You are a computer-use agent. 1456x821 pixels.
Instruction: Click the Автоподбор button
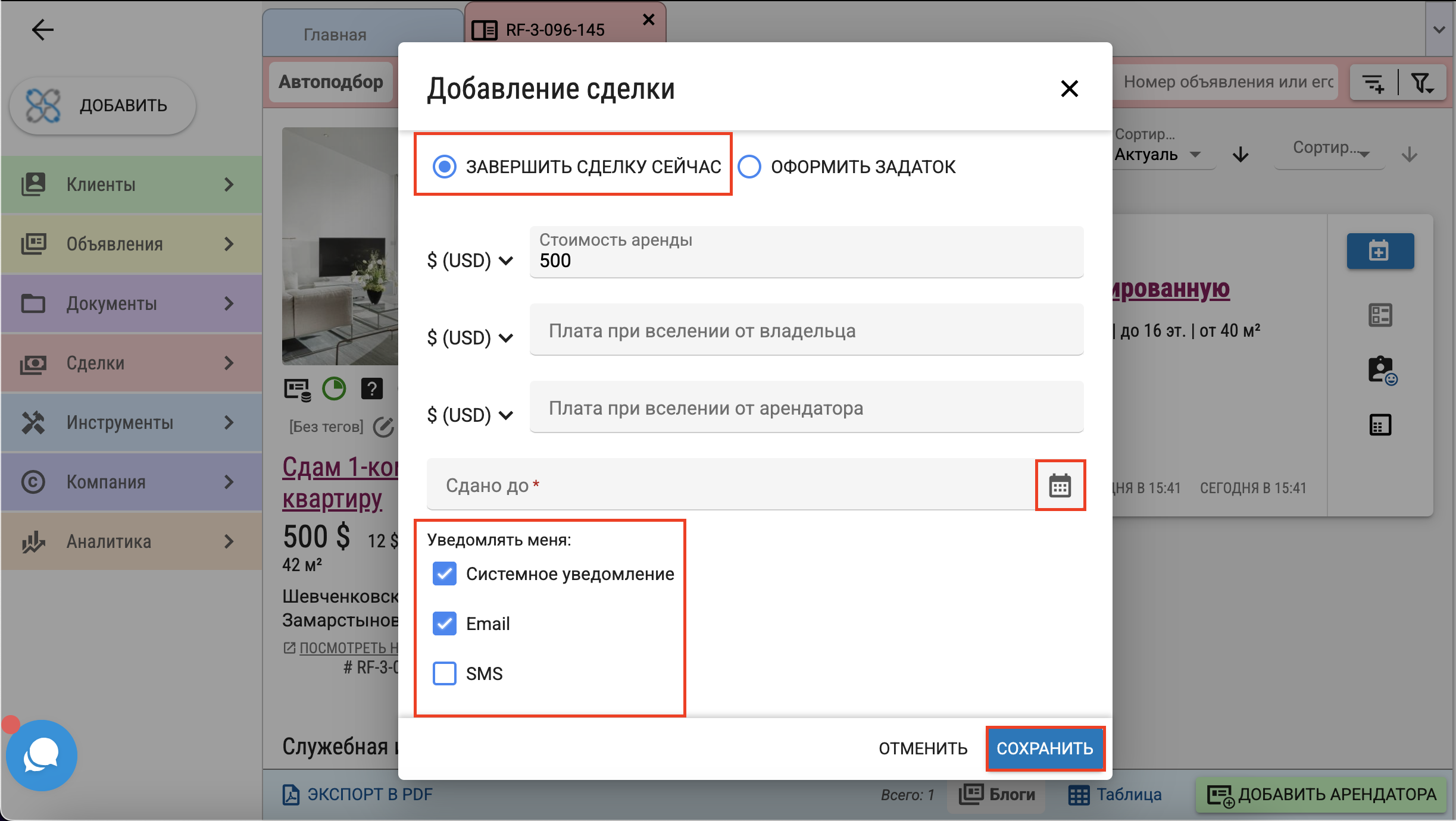click(331, 82)
